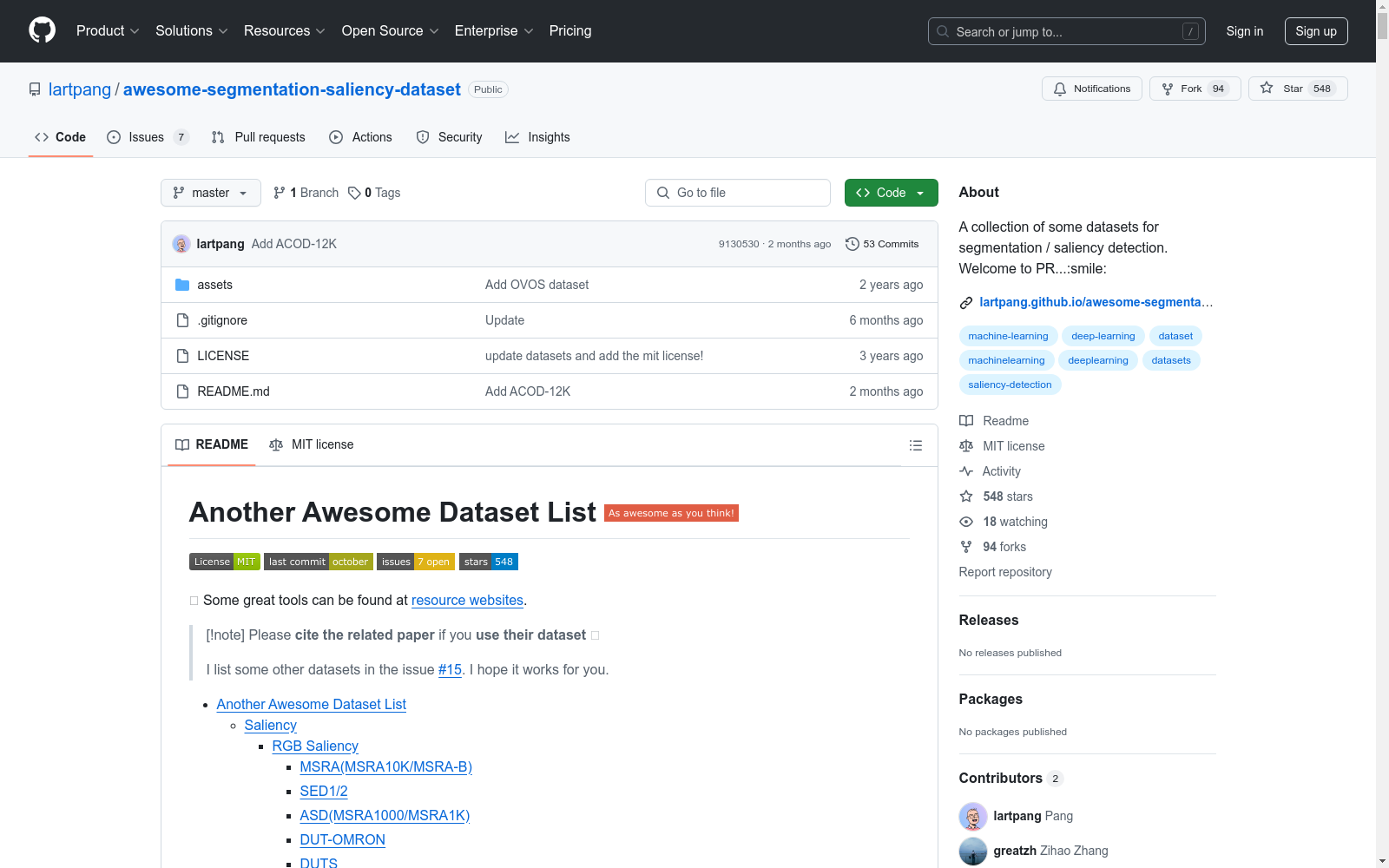
Task: Open the green Code dropdown button
Action: tap(891, 193)
